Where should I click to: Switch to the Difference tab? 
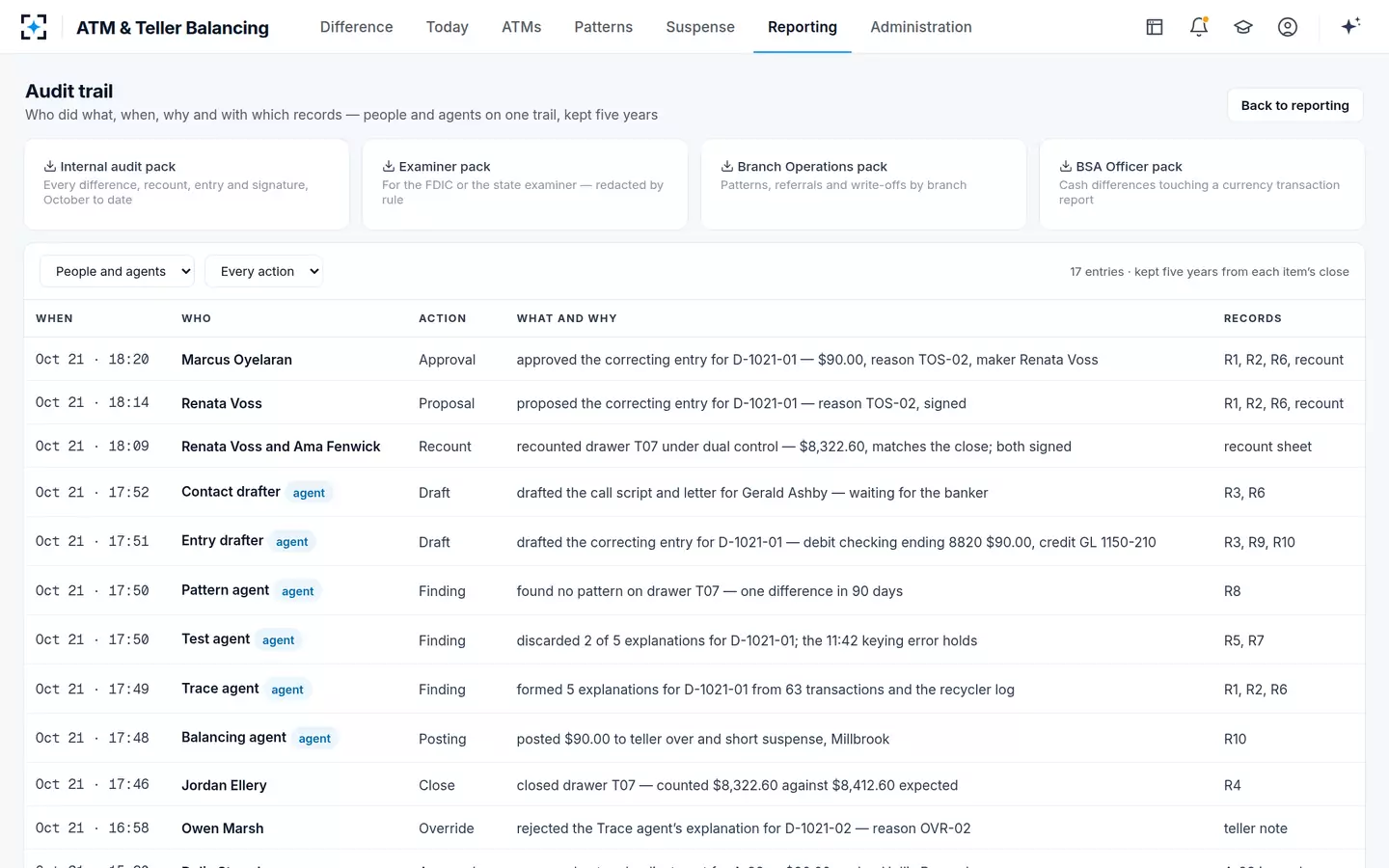pos(357,27)
